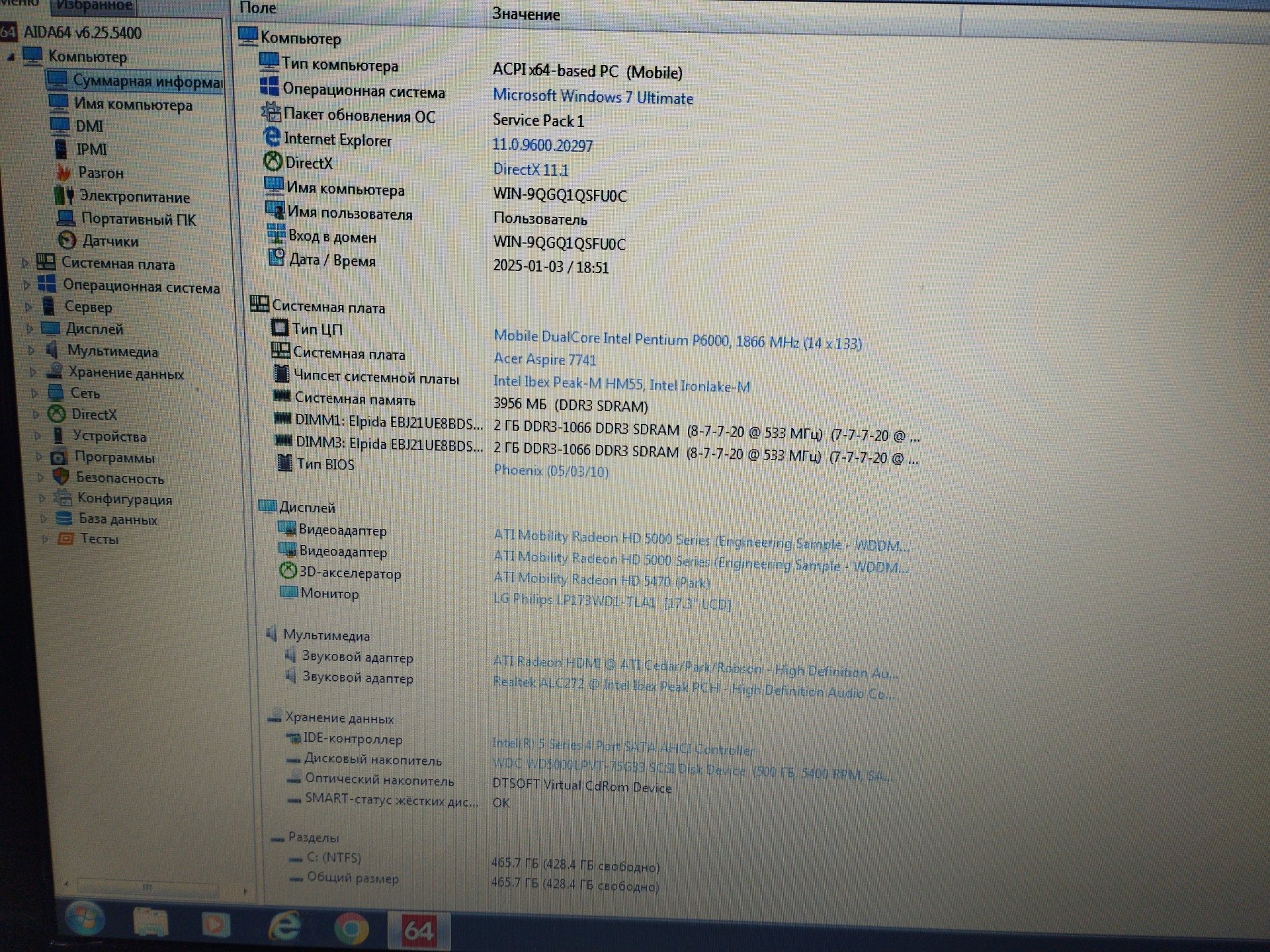Viewport: 1270px width, 952px height.
Task: Open the Windows Start button
Action: [x=85, y=919]
